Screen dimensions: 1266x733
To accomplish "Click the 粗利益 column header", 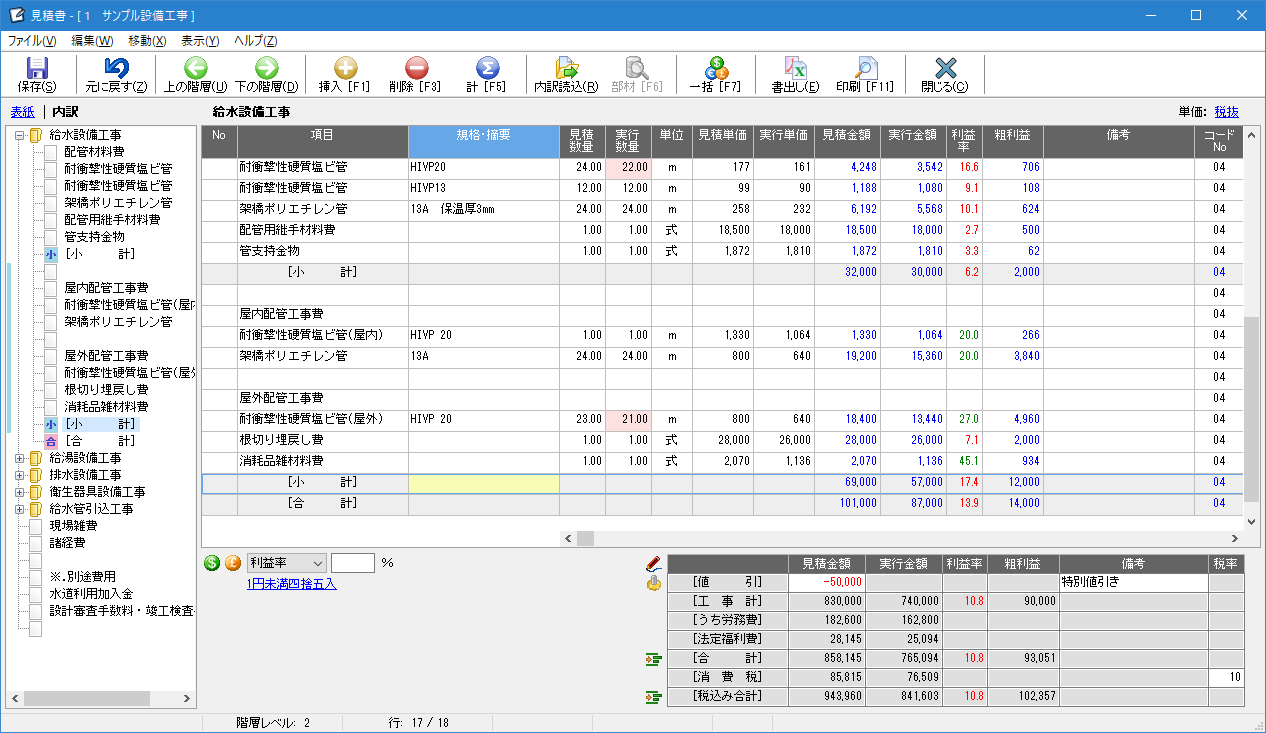I will pyautogui.click(x=1012, y=141).
